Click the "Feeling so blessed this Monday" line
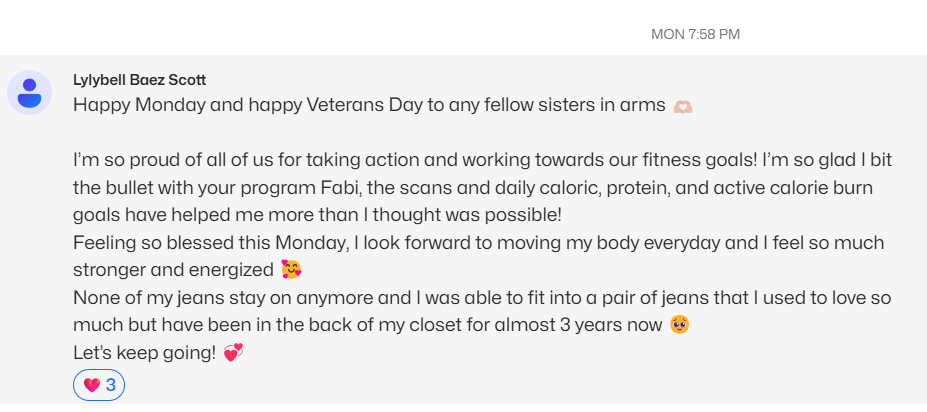The width and height of the screenshot is (927, 412). (479, 243)
